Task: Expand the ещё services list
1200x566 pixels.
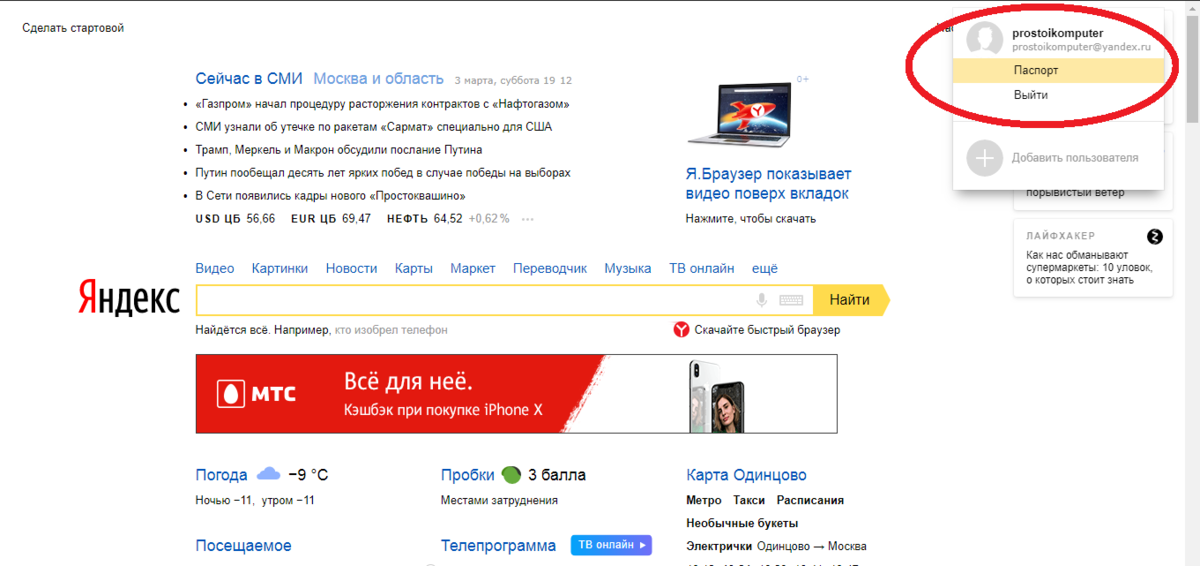Action: click(x=765, y=268)
